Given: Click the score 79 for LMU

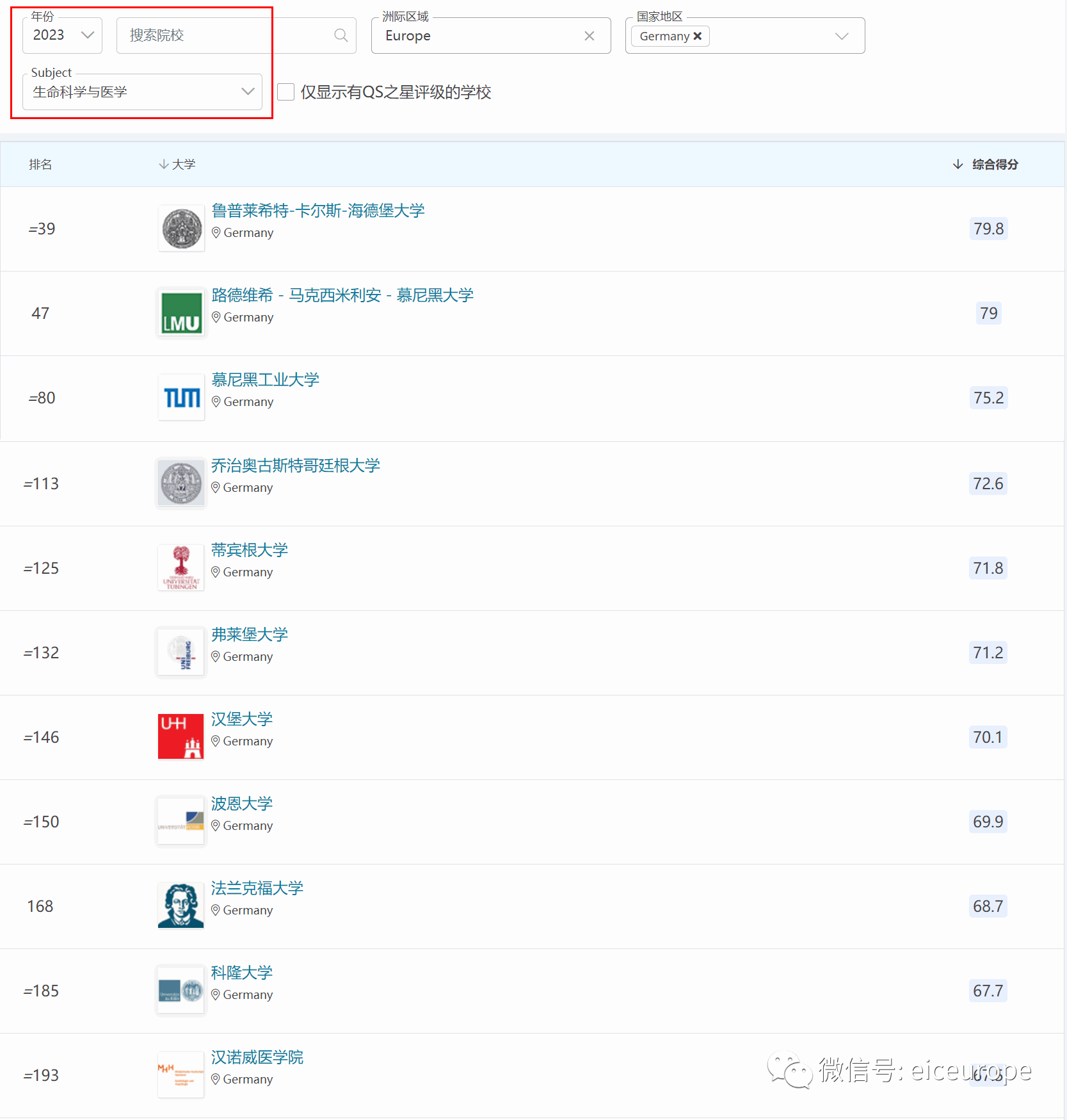Looking at the screenshot, I should (x=988, y=313).
